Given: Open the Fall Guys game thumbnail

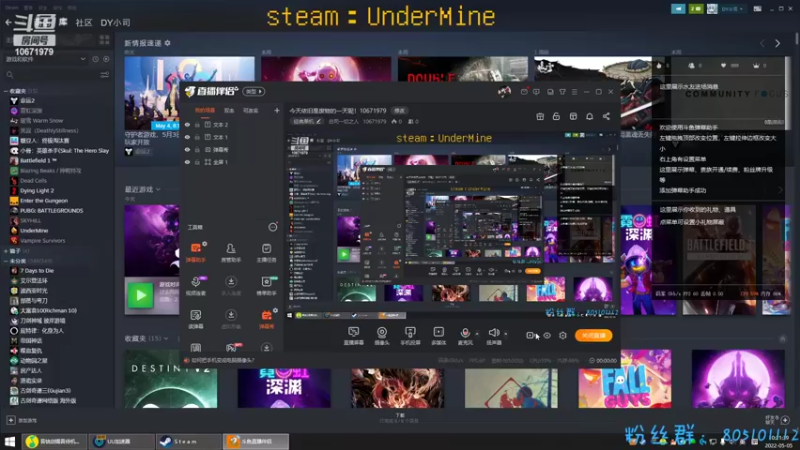Looking at the screenshot, I should [x=624, y=379].
